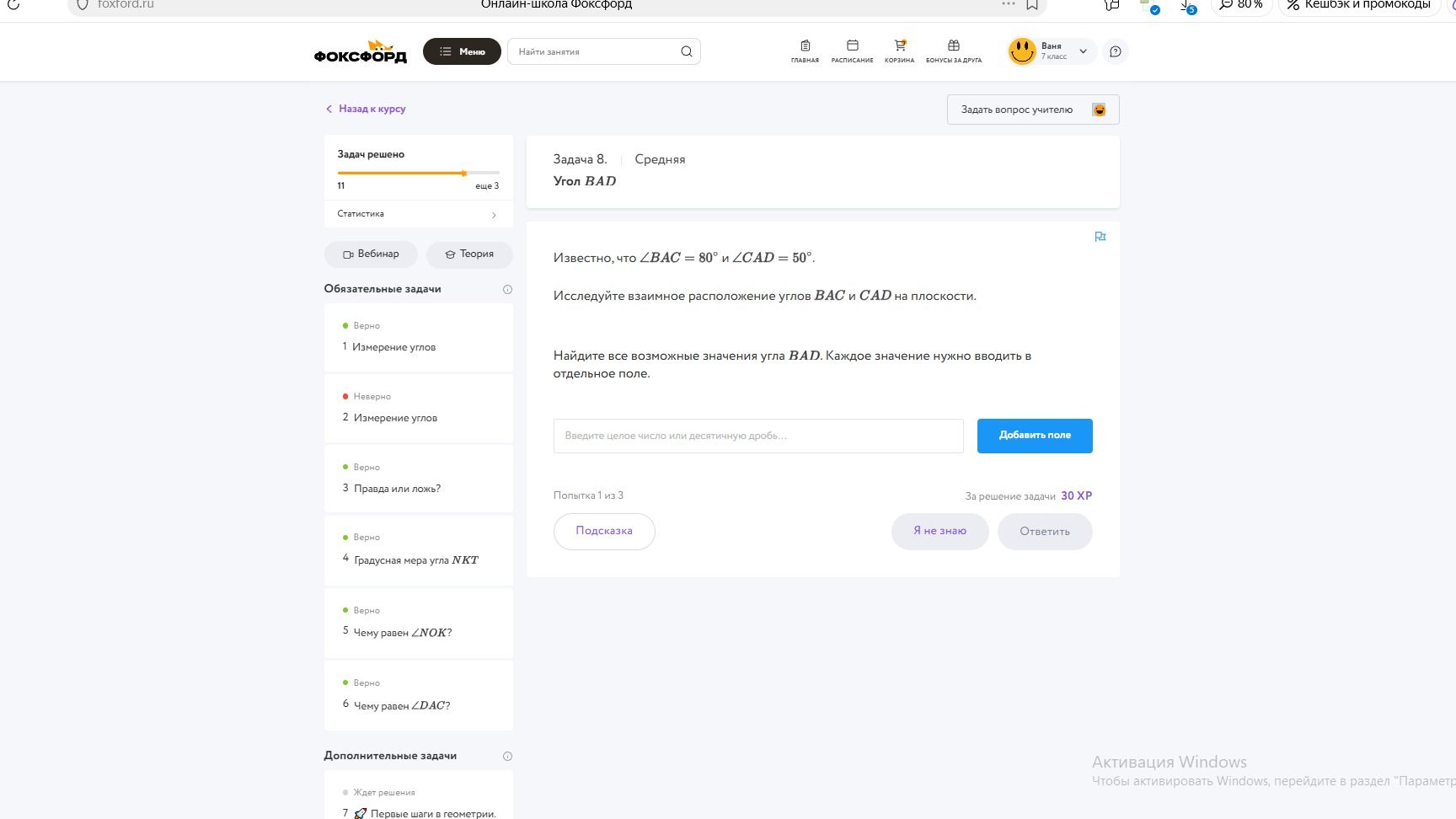Open the help chat bubble icon
Viewport: 1456px width, 819px height.
tap(1116, 51)
